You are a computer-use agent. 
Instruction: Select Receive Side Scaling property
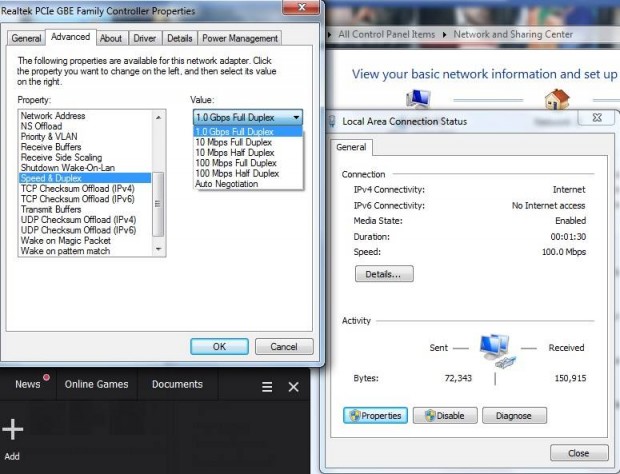click(x=61, y=157)
